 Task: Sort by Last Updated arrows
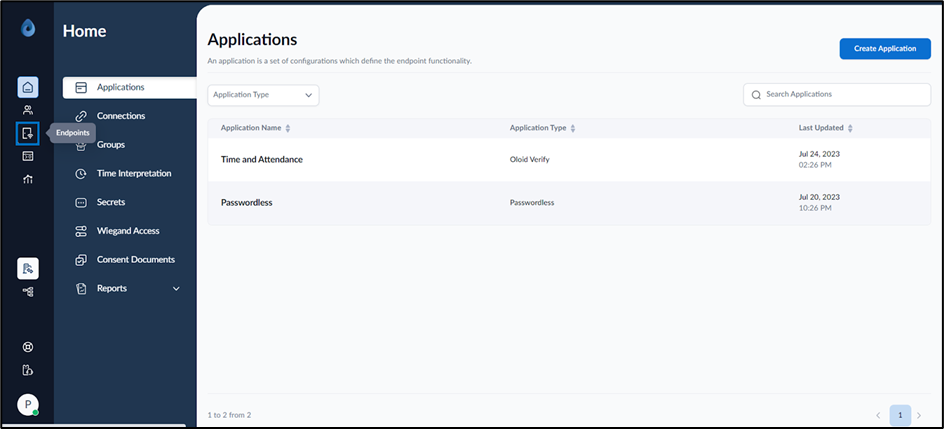coord(849,128)
